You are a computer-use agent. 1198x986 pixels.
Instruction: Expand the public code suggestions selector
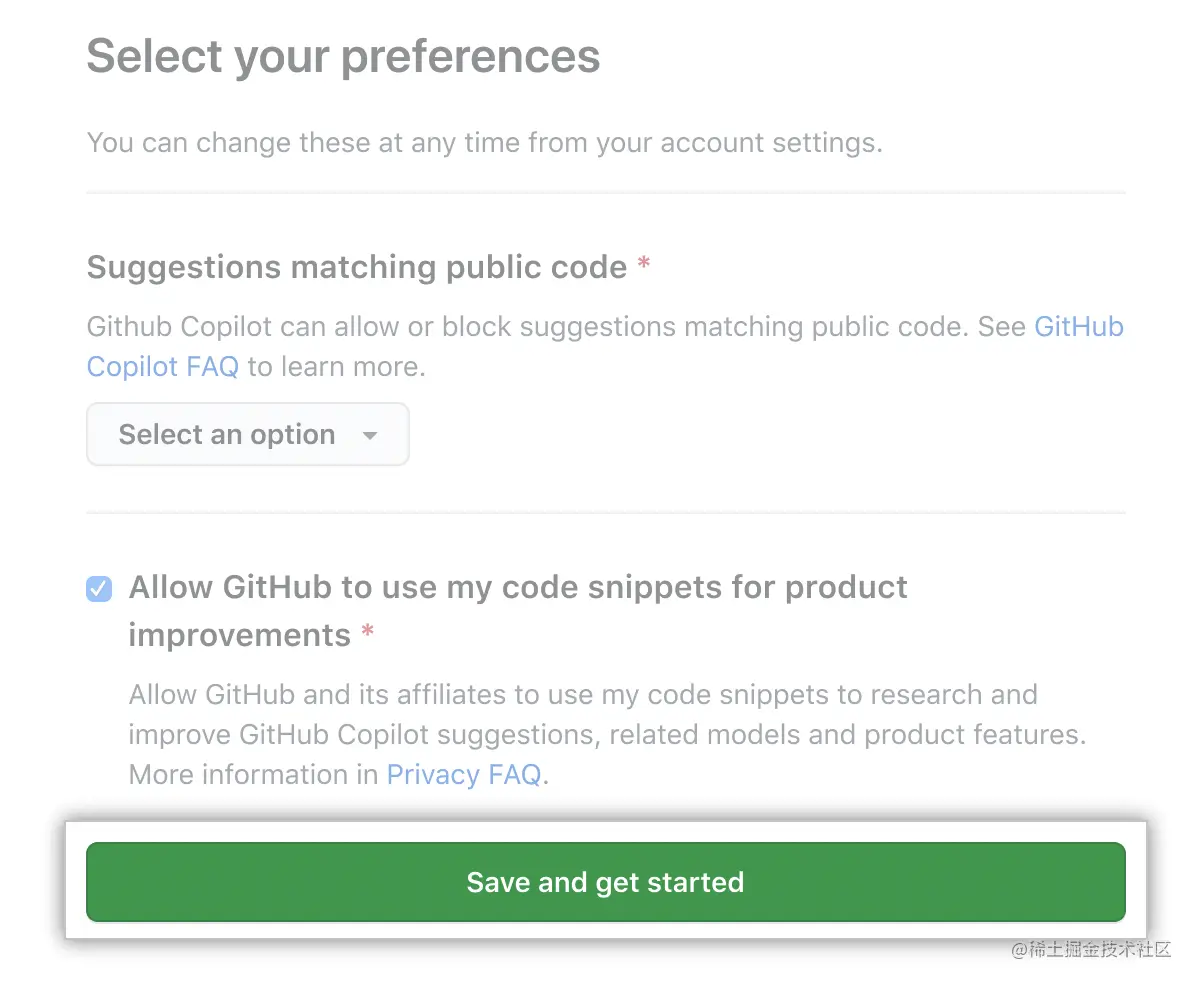click(x=247, y=434)
